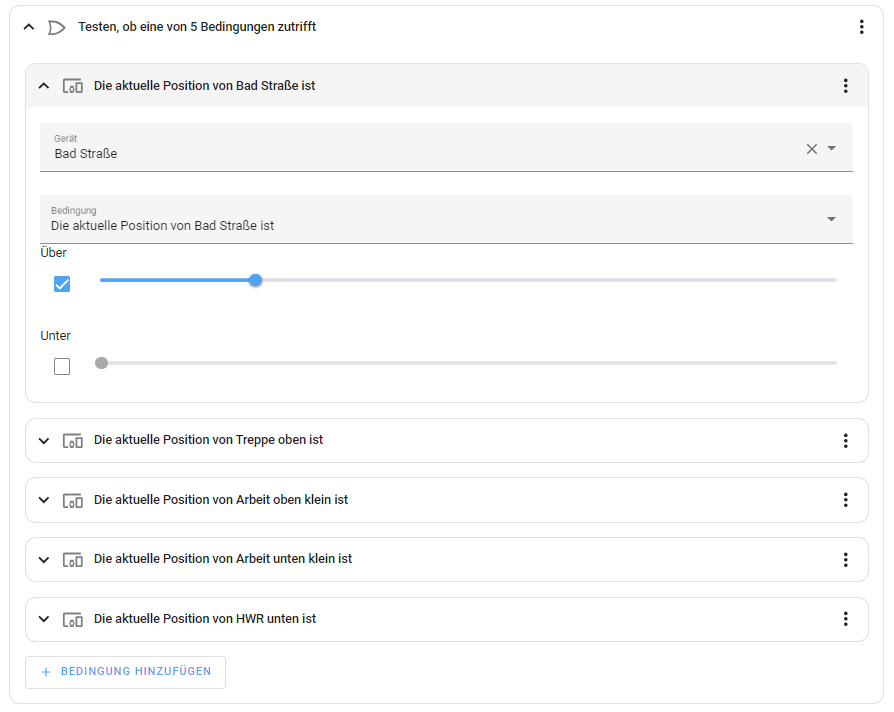Open three-dot menu of Arbeit oben klein condition

click(x=845, y=500)
